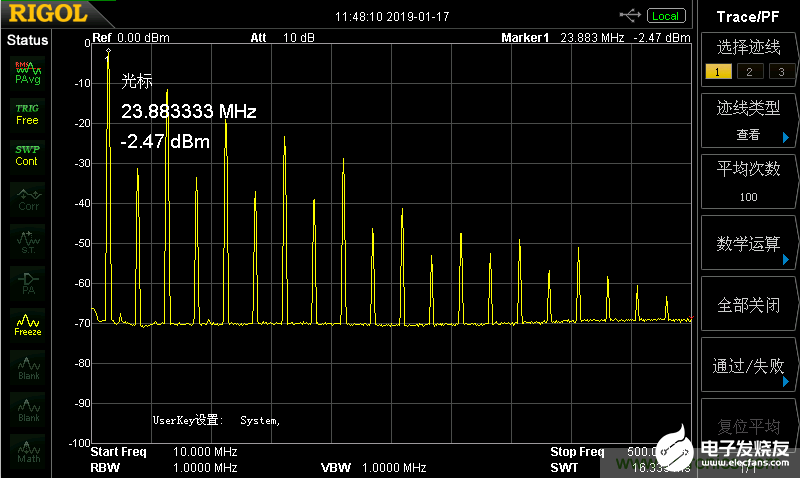
Task: Click the Trace/PF menu title
Action: [x=748, y=16]
